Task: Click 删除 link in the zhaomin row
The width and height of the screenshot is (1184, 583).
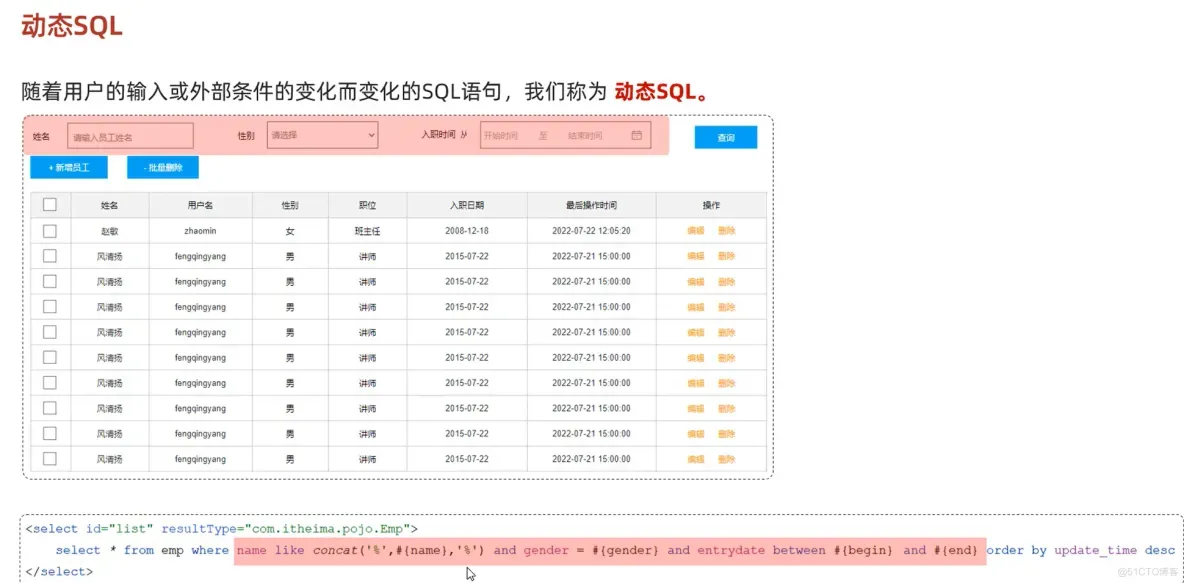Action: pyautogui.click(x=726, y=231)
